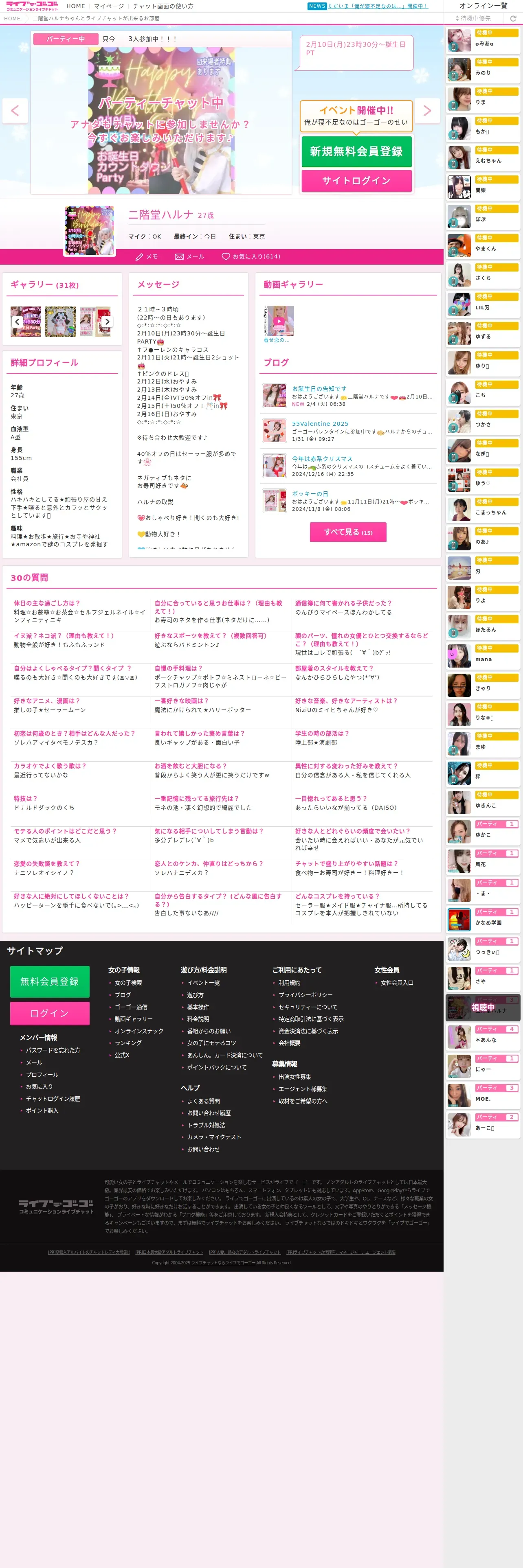Image resolution: width=523 pixels, height=1568 pixels.
Task: Click blog thumbnail for 55Valentine 2025
Action: (275, 430)
